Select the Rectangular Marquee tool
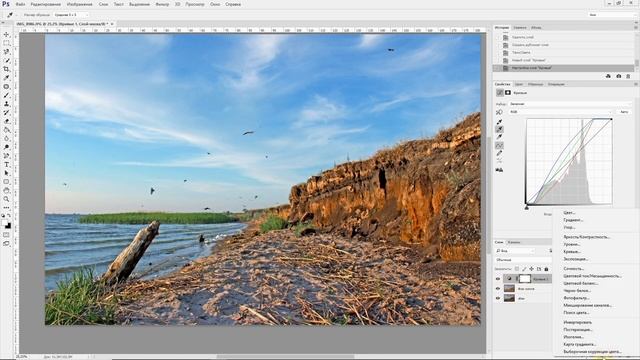The height and width of the screenshot is (360, 640). 6,43
